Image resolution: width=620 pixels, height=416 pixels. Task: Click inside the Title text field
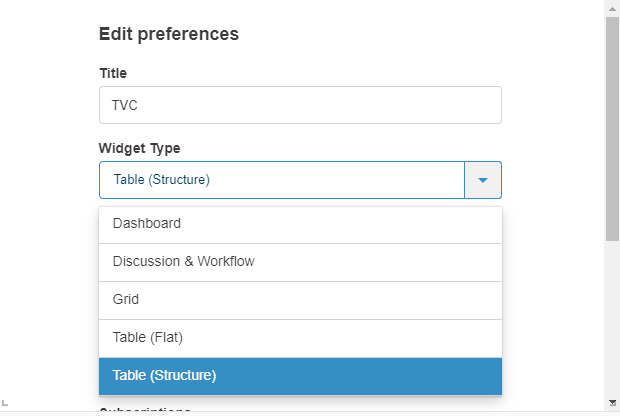(x=300, y=105)
